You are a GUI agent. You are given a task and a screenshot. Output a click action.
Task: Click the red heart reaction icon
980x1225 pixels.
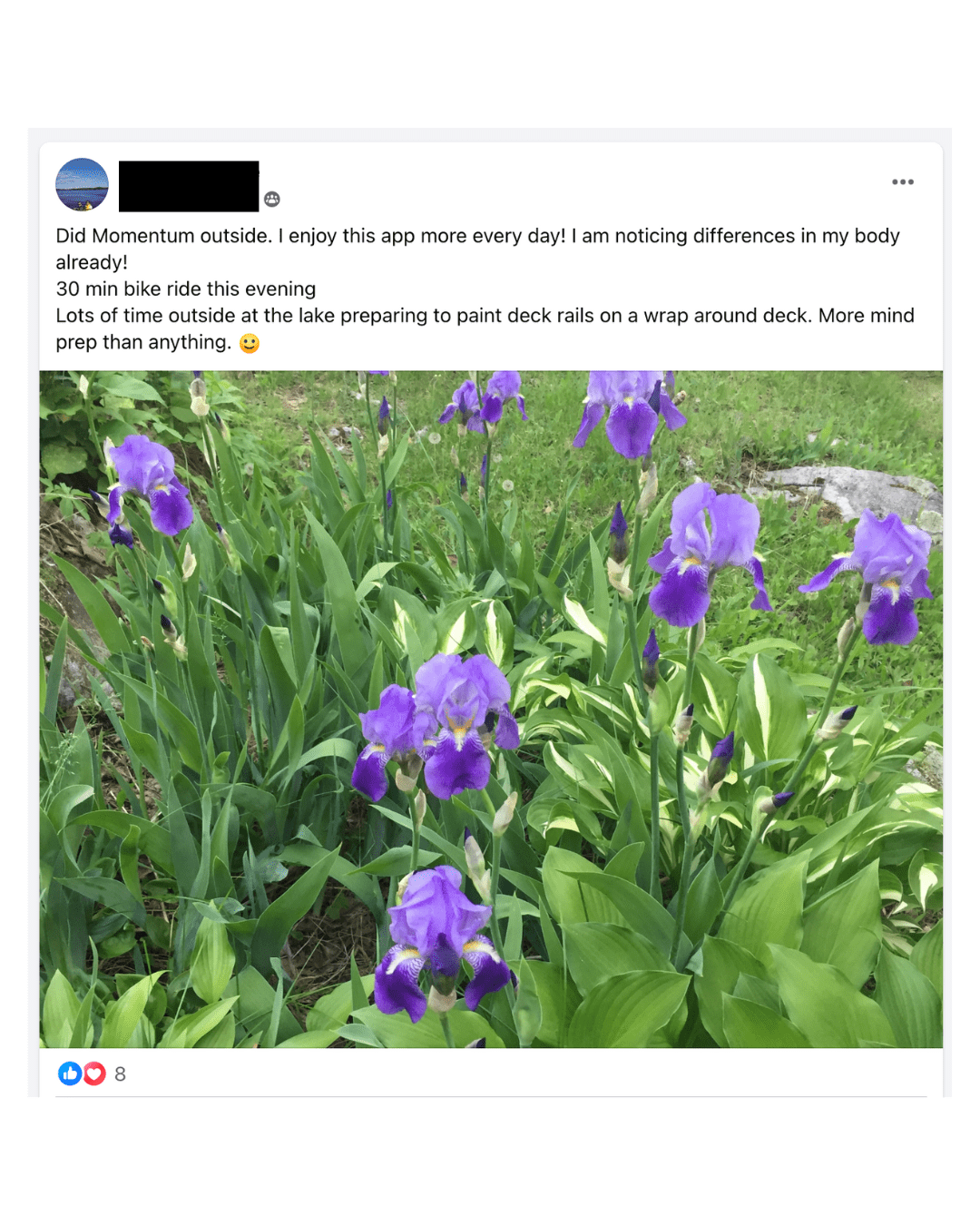[94, 1073]
